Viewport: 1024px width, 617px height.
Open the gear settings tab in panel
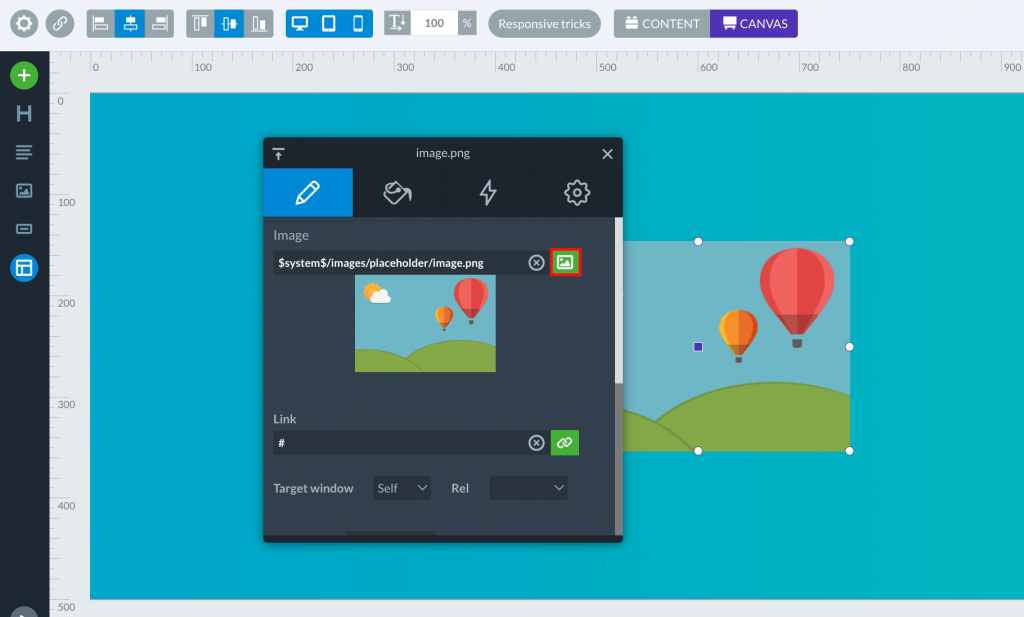click(x=577, y=193)
